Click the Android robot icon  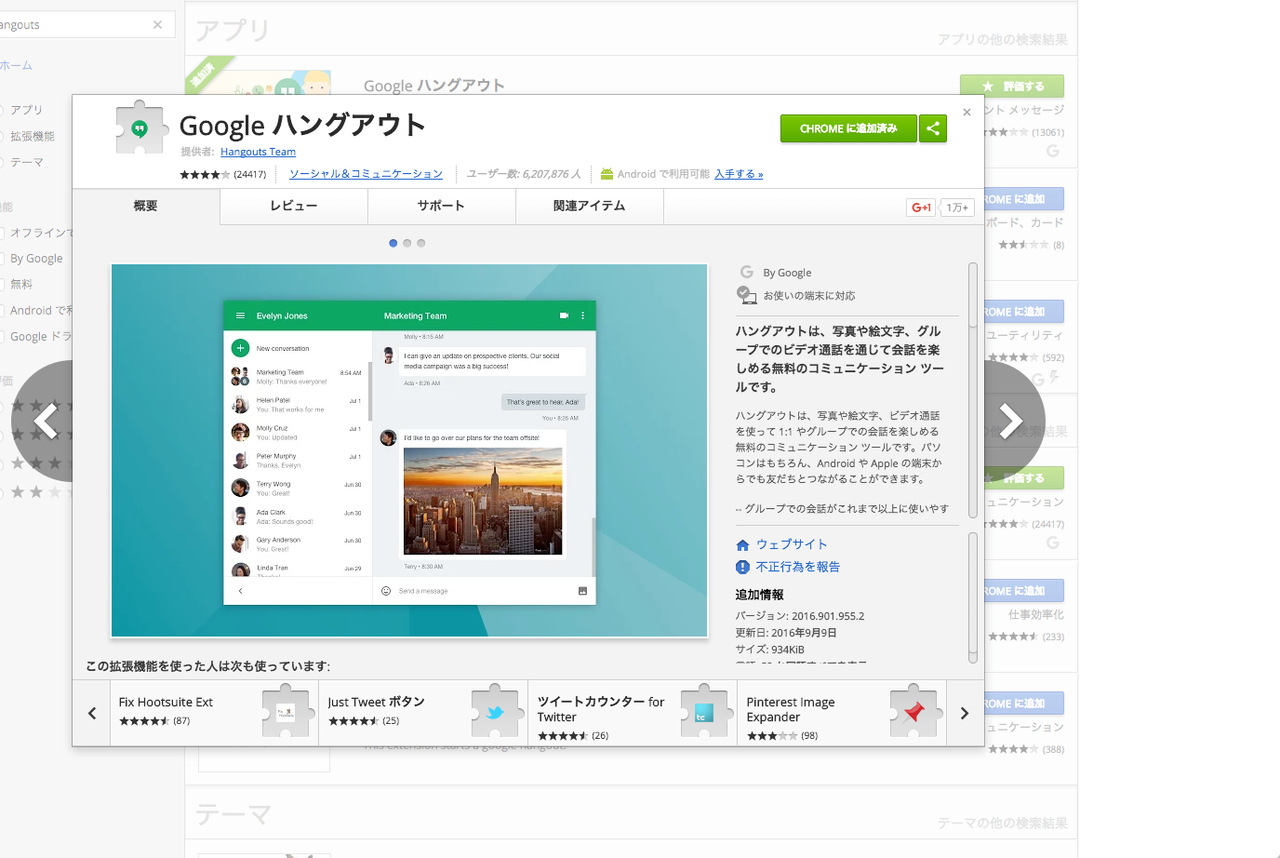[x=607, y=174]
